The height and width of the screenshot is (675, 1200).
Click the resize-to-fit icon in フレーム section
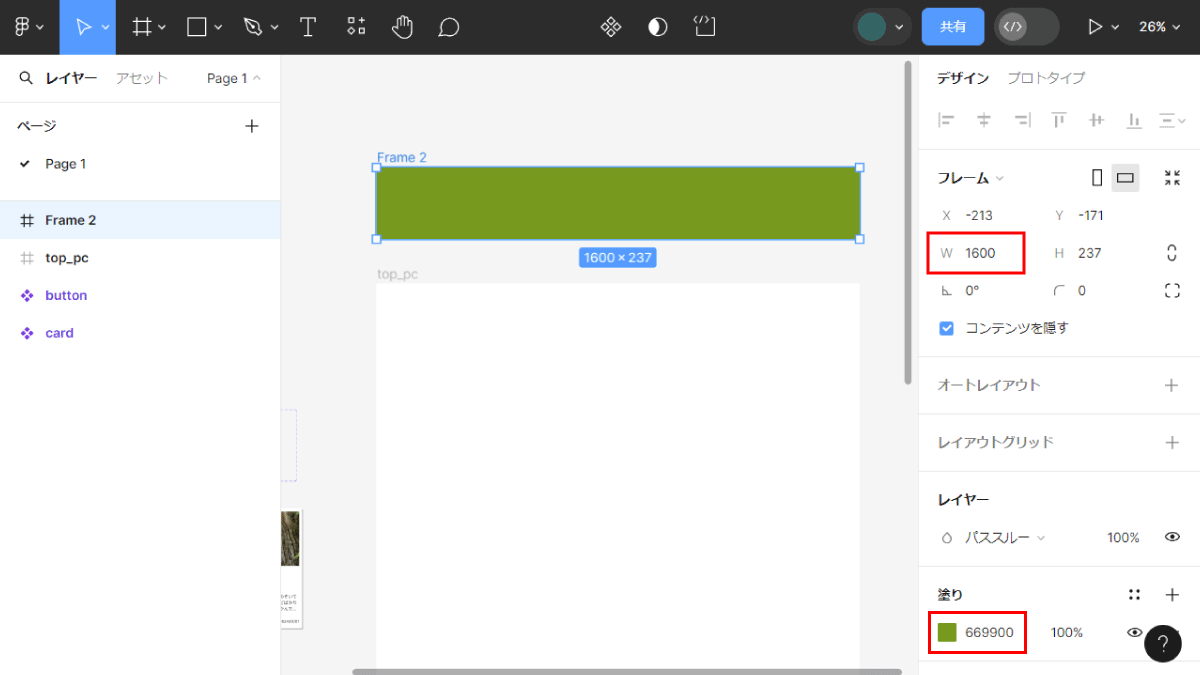click(1172, 178)
